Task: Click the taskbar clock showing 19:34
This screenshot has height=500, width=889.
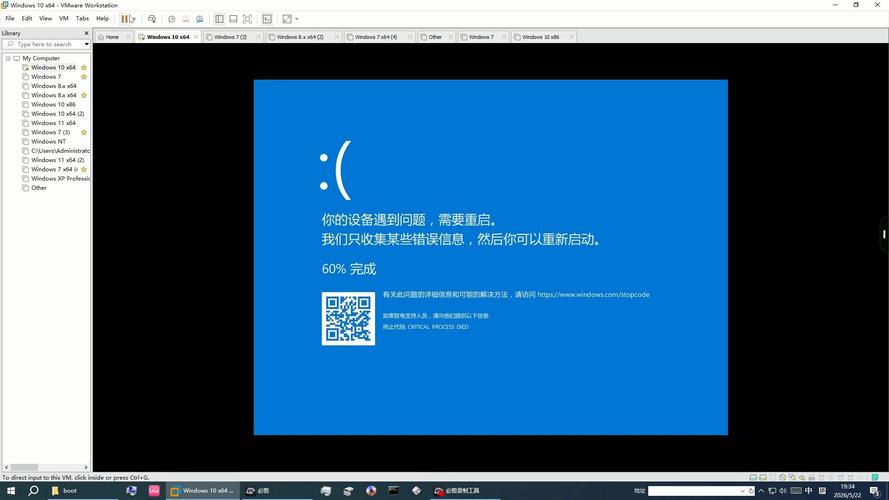Action: (848, 491)
